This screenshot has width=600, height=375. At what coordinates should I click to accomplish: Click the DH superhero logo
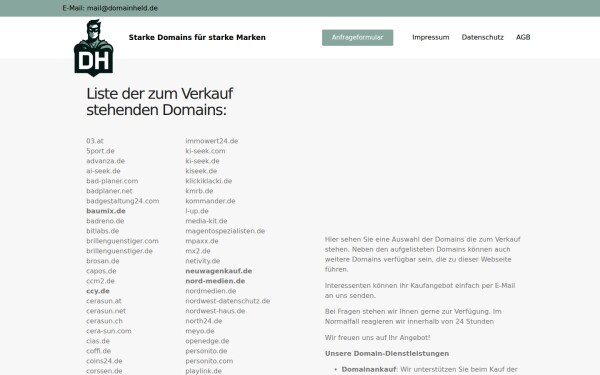tap(93, 48)
